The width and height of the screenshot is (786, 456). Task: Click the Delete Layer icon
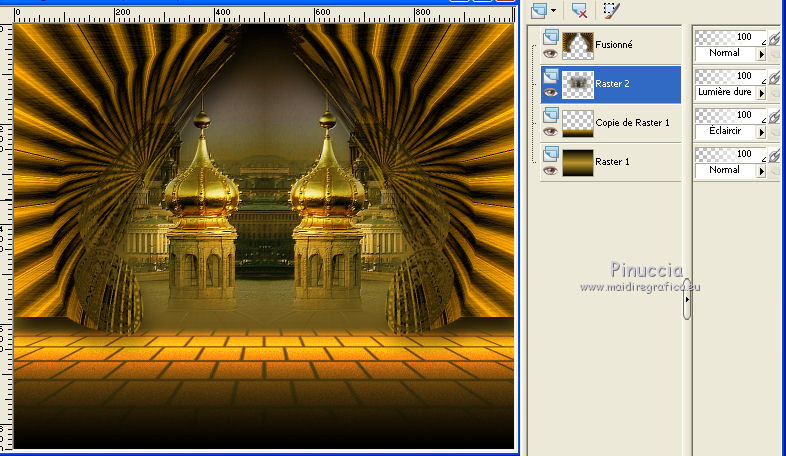coord(579,10)
